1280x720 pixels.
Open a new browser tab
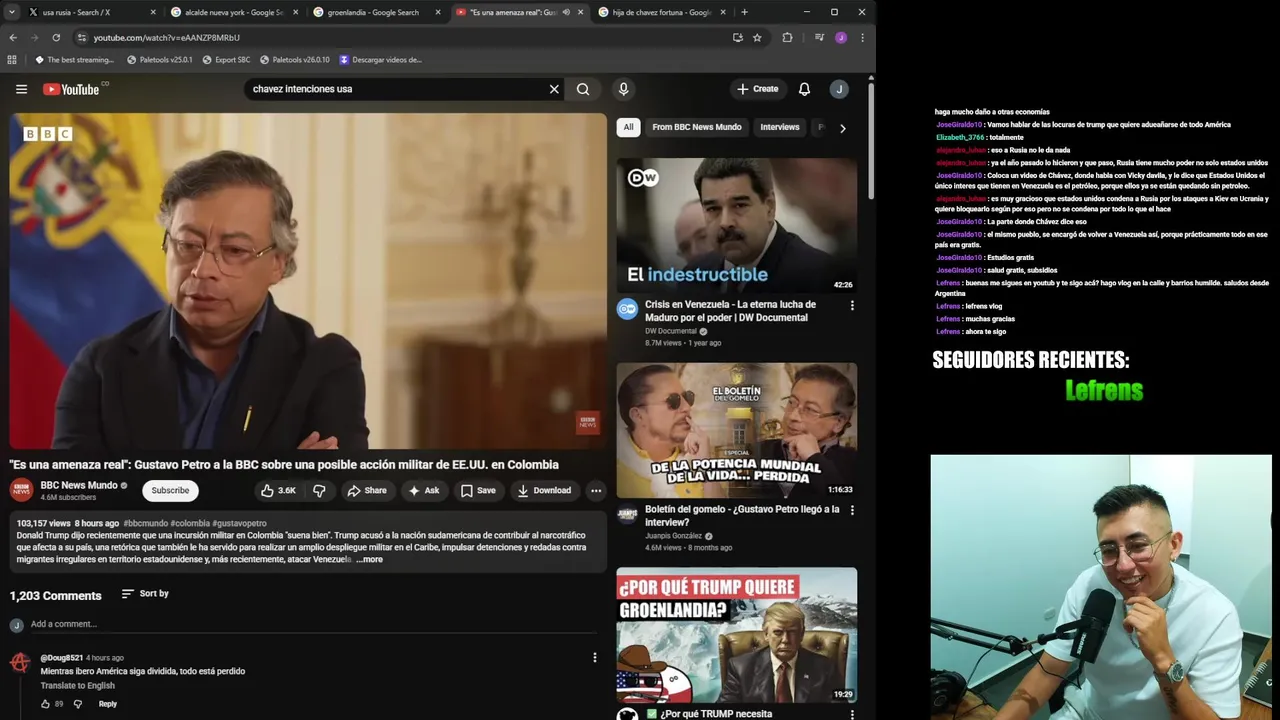[x=744, y=12]
